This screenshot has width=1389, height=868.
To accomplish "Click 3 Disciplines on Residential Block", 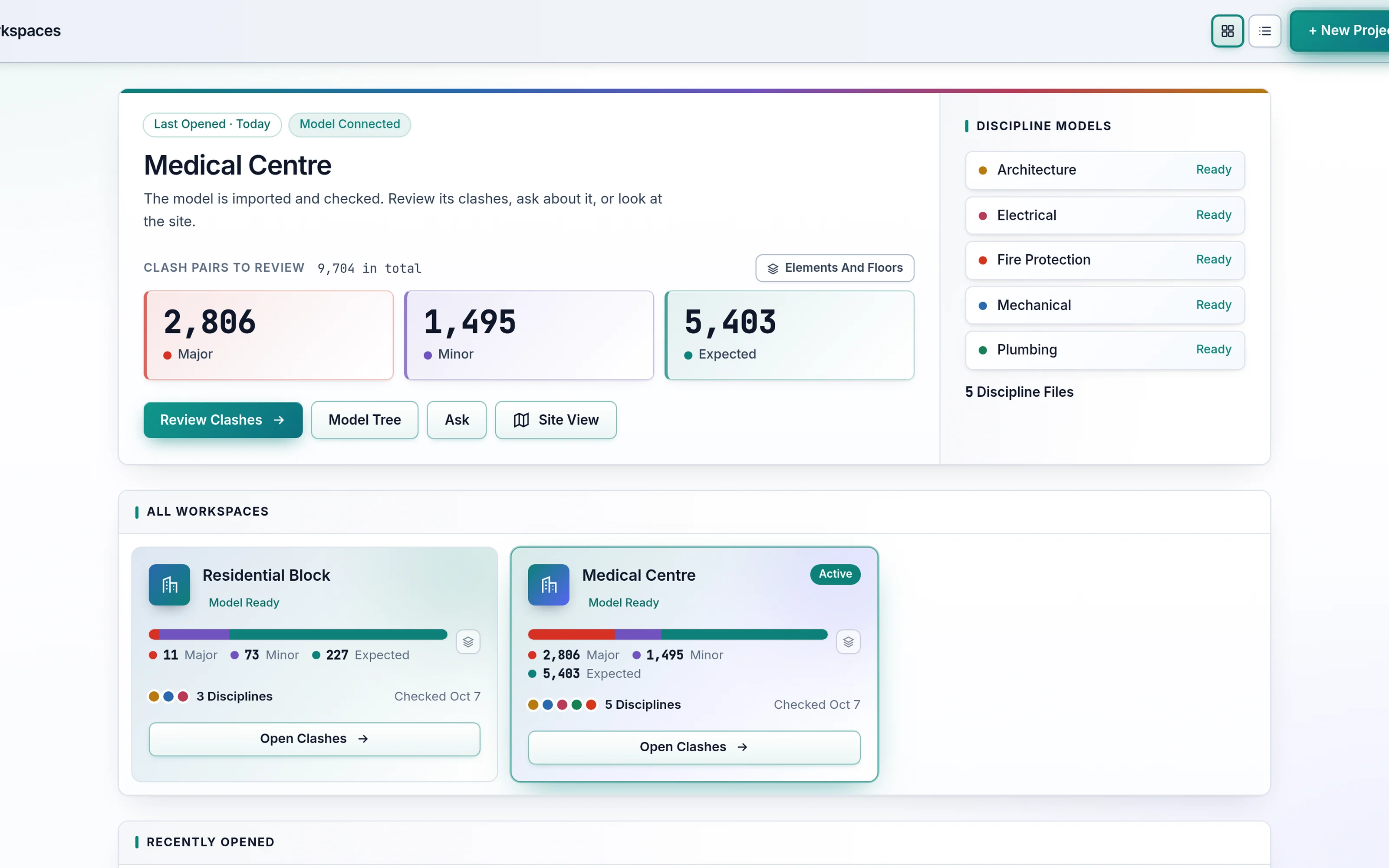I will point(234,696).
